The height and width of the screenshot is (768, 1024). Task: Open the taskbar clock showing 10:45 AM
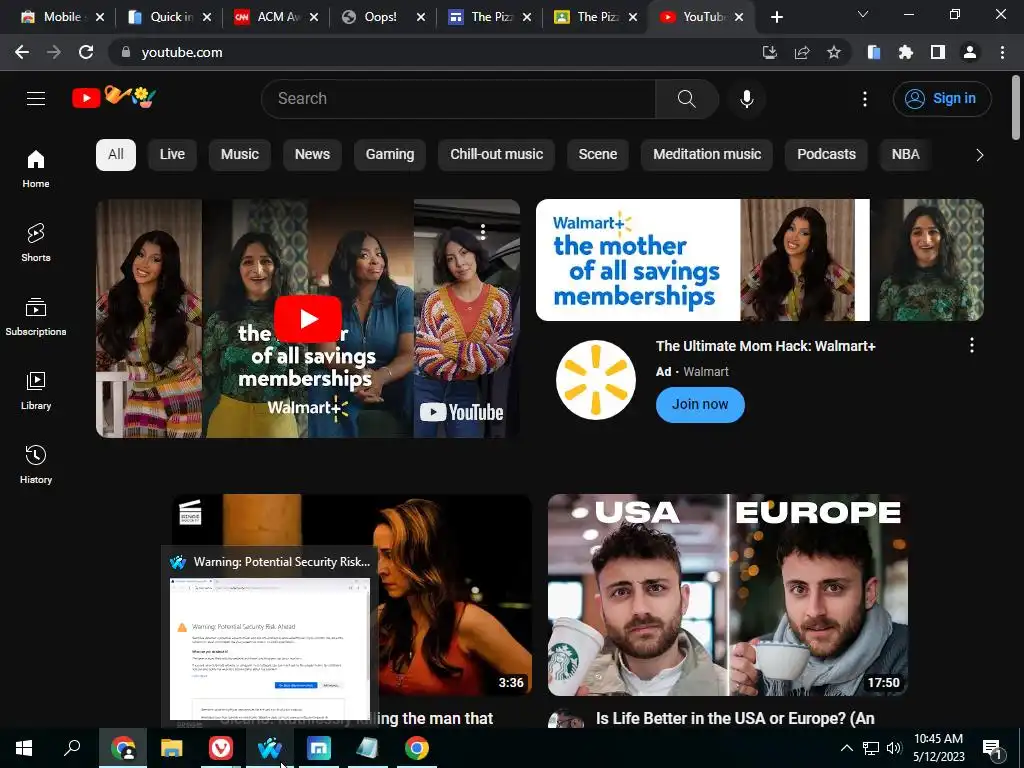[938, 748]
